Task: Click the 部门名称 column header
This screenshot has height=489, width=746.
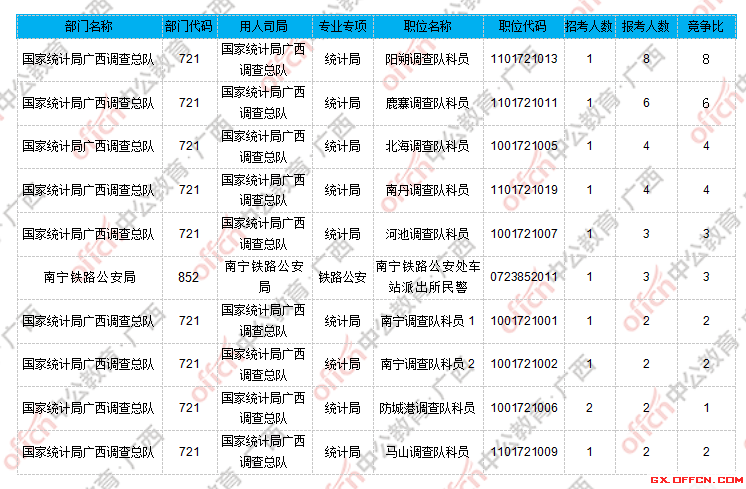Action: [x=88, y=25]
